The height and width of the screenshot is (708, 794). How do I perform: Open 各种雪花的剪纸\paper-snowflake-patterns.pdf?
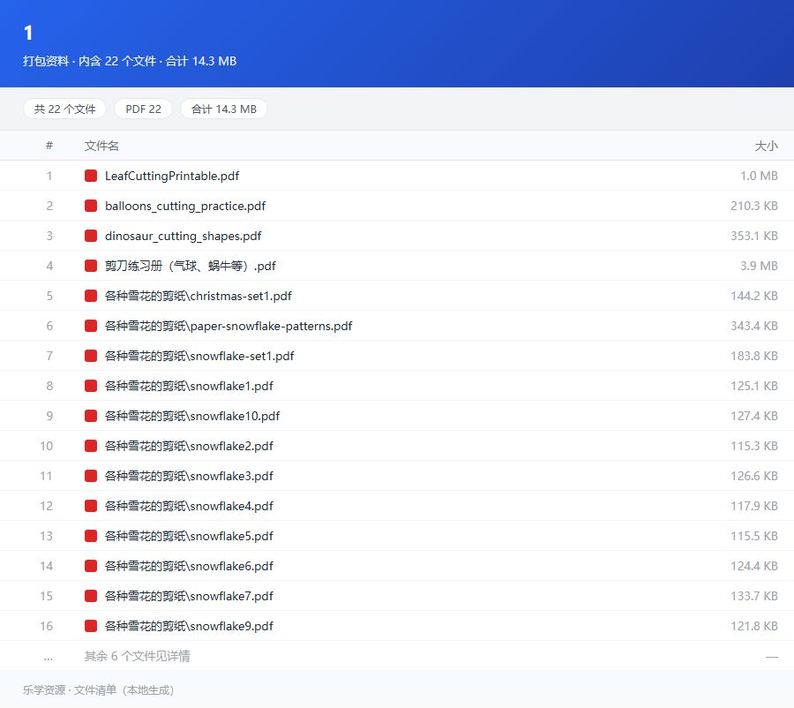(228, 326)
